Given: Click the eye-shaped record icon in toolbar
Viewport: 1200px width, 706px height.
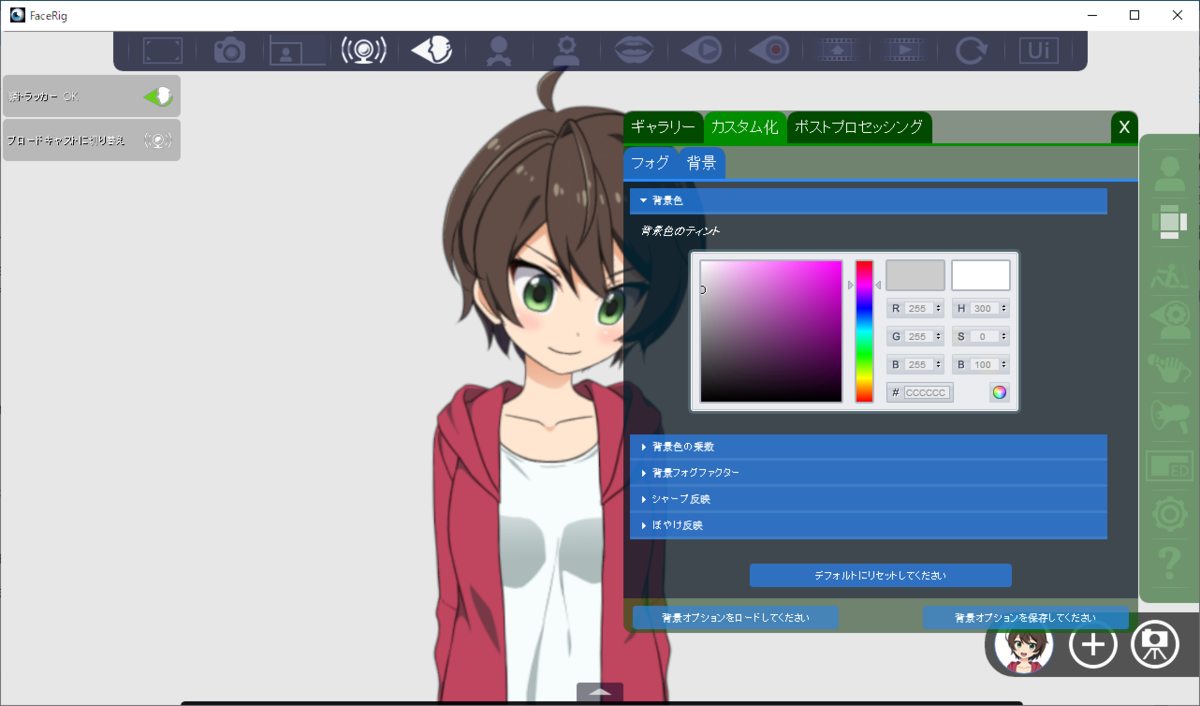Looking at the screenshot, I should (x=770, y=50).
